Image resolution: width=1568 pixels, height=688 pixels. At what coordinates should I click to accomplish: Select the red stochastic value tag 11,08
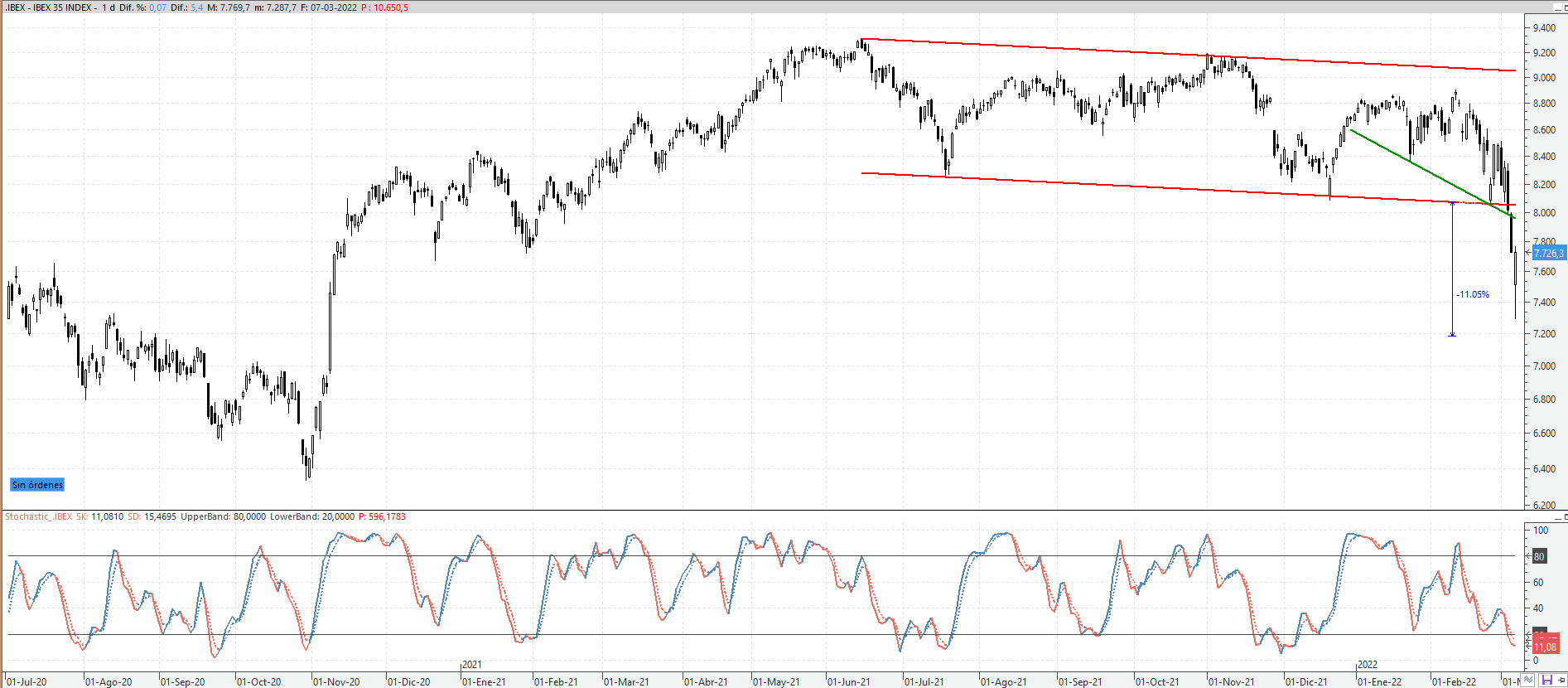coord(1545,646)
